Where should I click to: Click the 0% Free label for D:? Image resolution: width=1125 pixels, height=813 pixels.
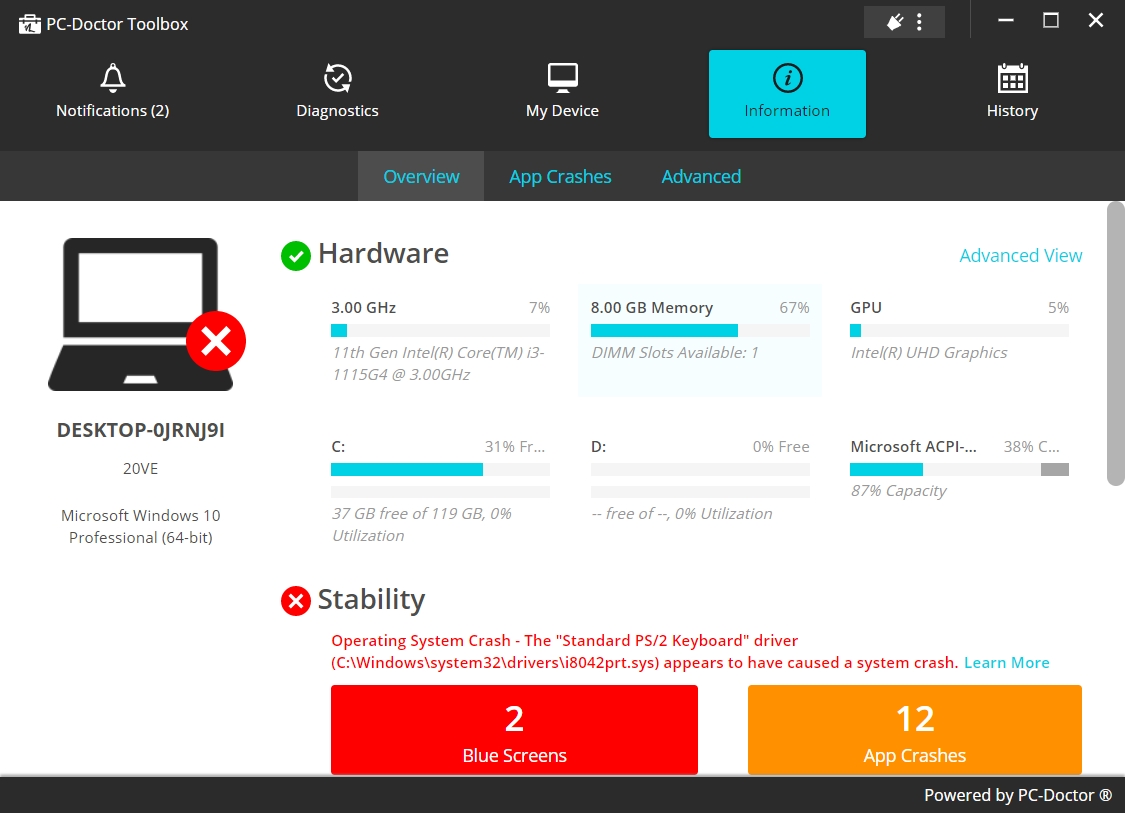pos(781,447)
